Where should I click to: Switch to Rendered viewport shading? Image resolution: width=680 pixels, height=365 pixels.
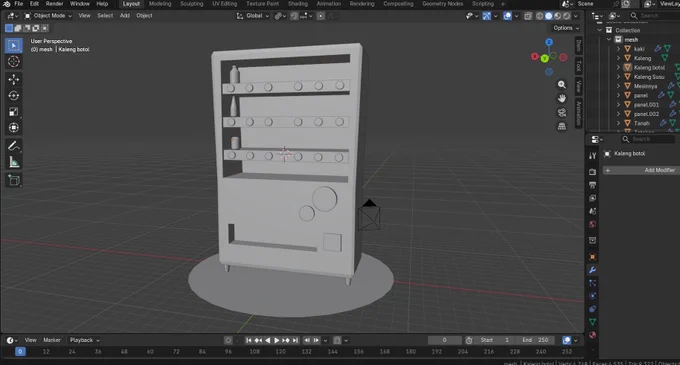point(567,16)
